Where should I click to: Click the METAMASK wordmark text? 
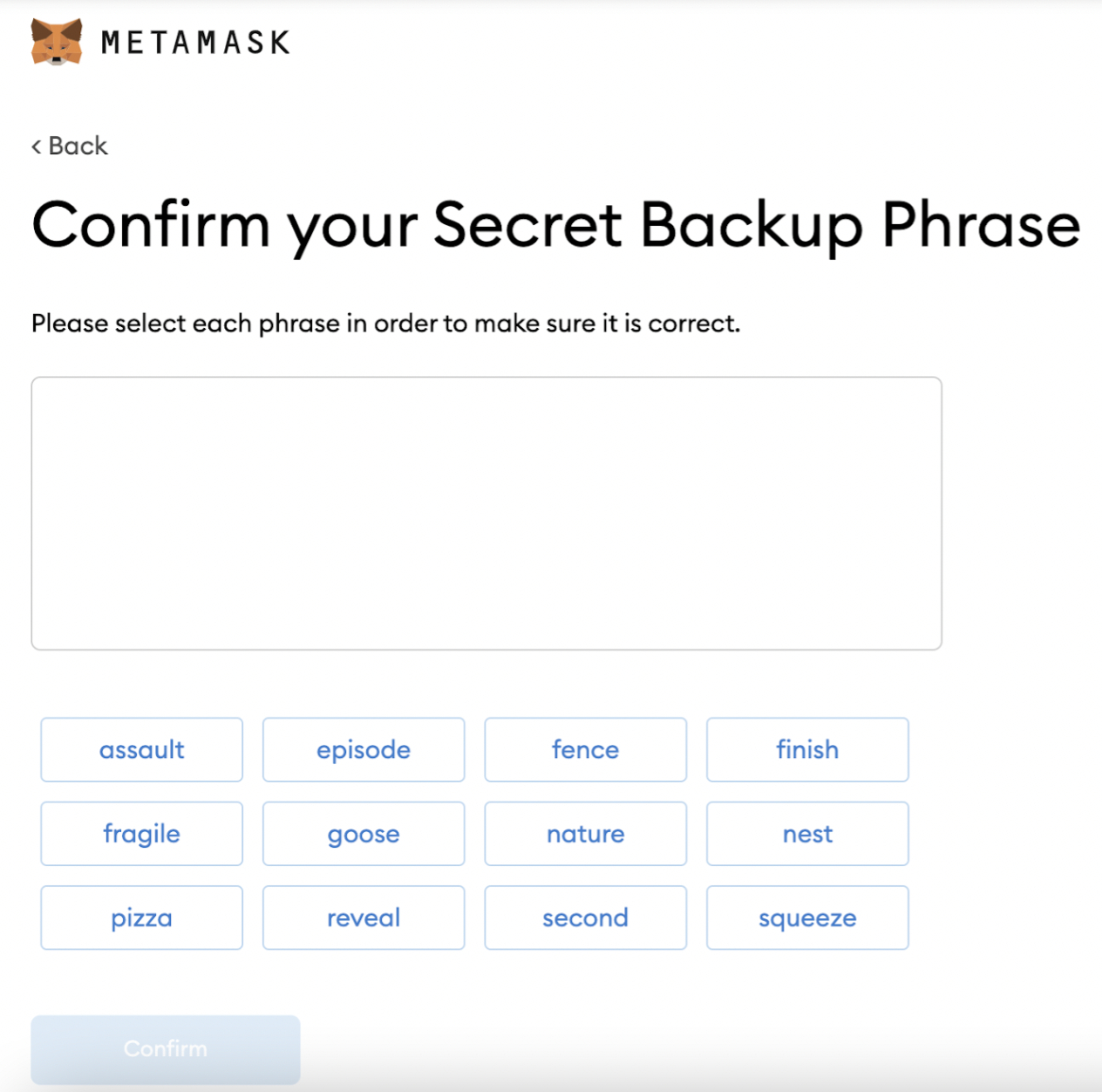click(x=195, y=43)
